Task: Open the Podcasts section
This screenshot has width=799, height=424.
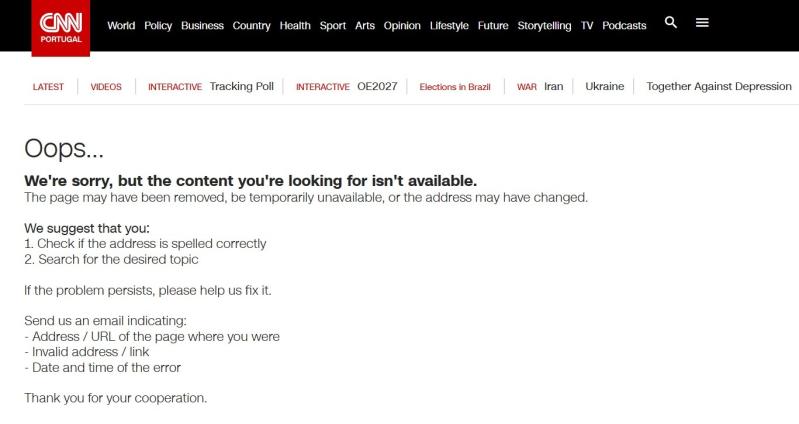Action: (624, 25)
